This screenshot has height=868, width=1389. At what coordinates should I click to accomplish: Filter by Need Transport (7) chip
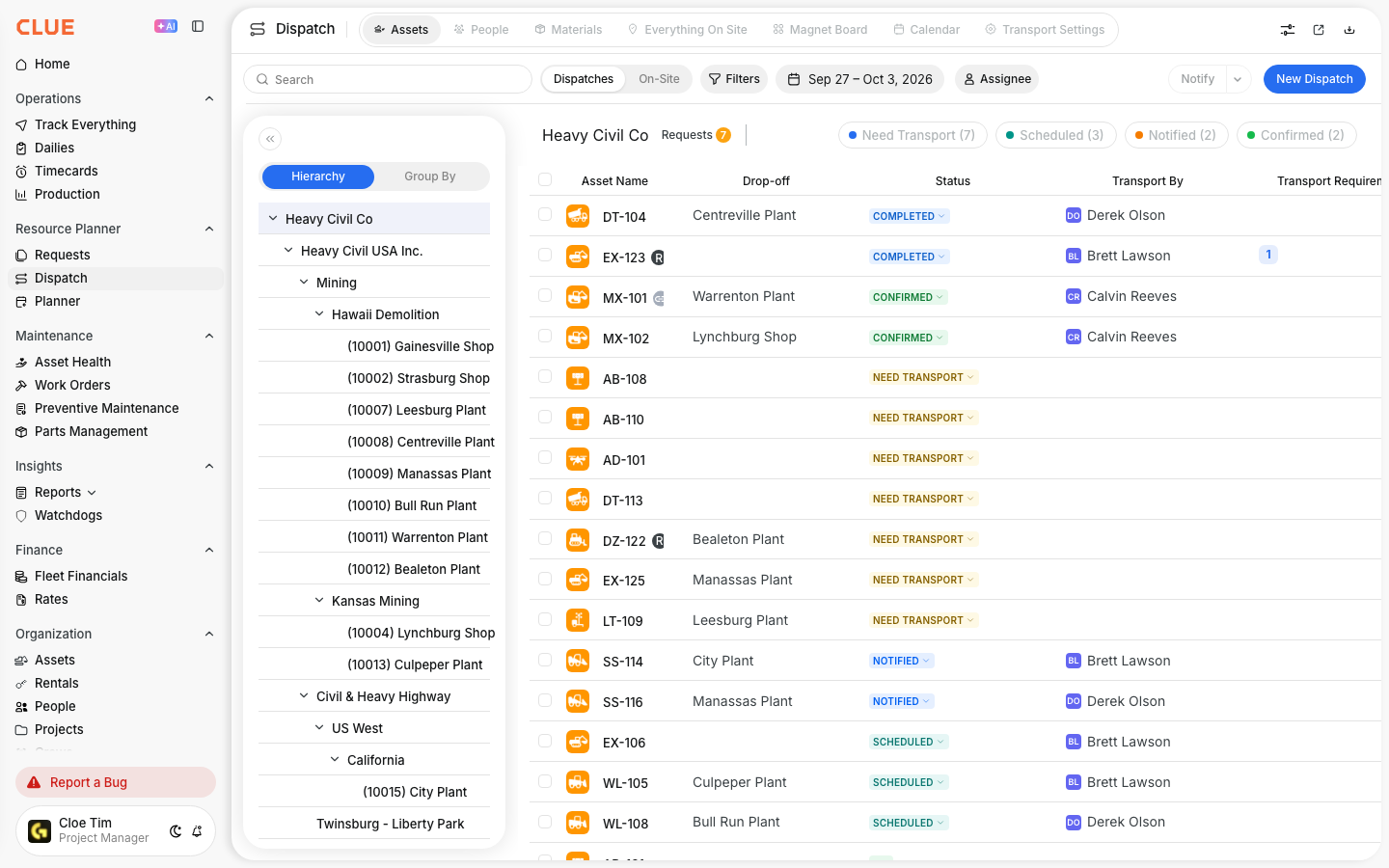click(912, 135)
